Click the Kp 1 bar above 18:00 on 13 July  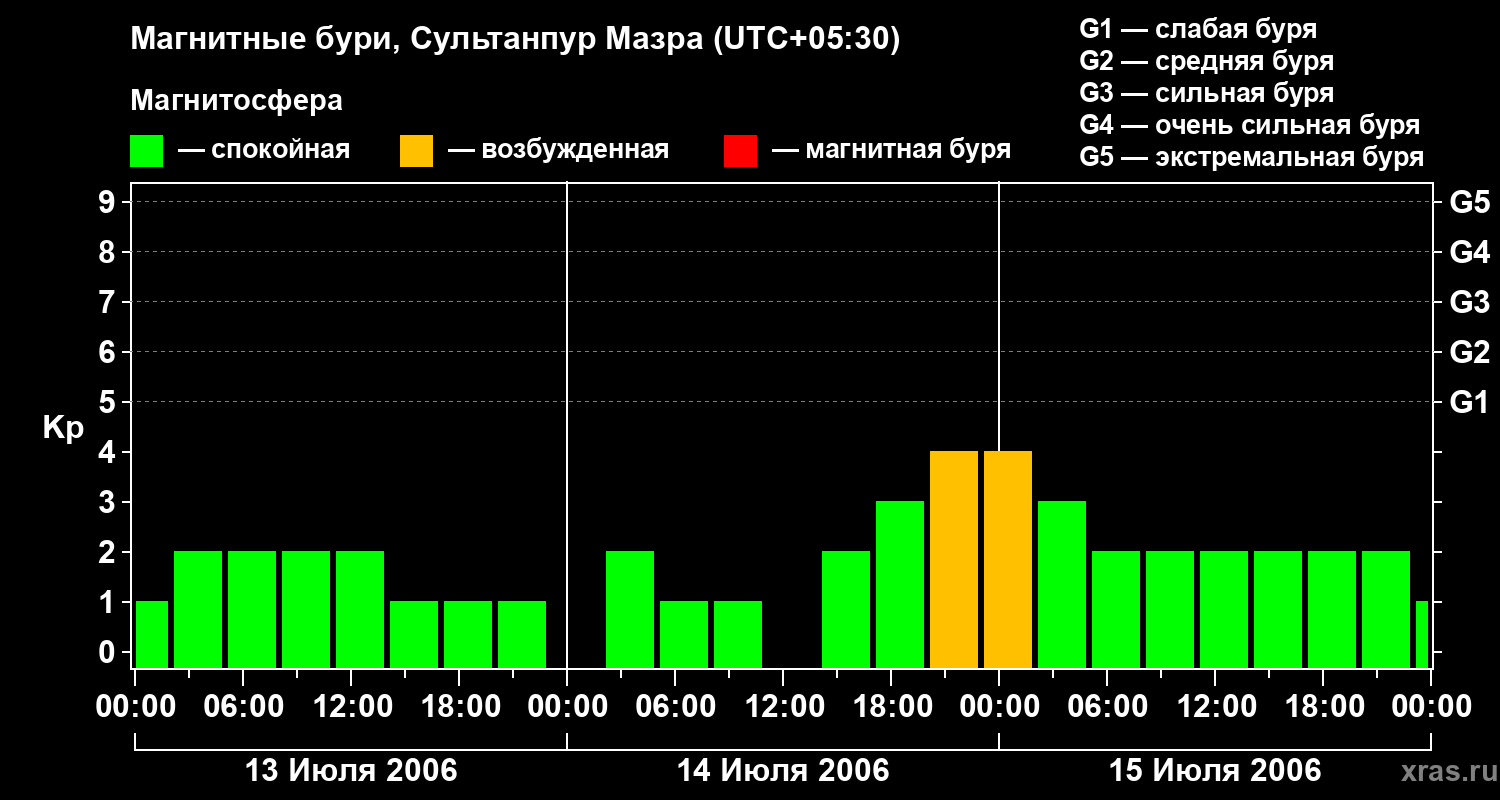(468, 635)
